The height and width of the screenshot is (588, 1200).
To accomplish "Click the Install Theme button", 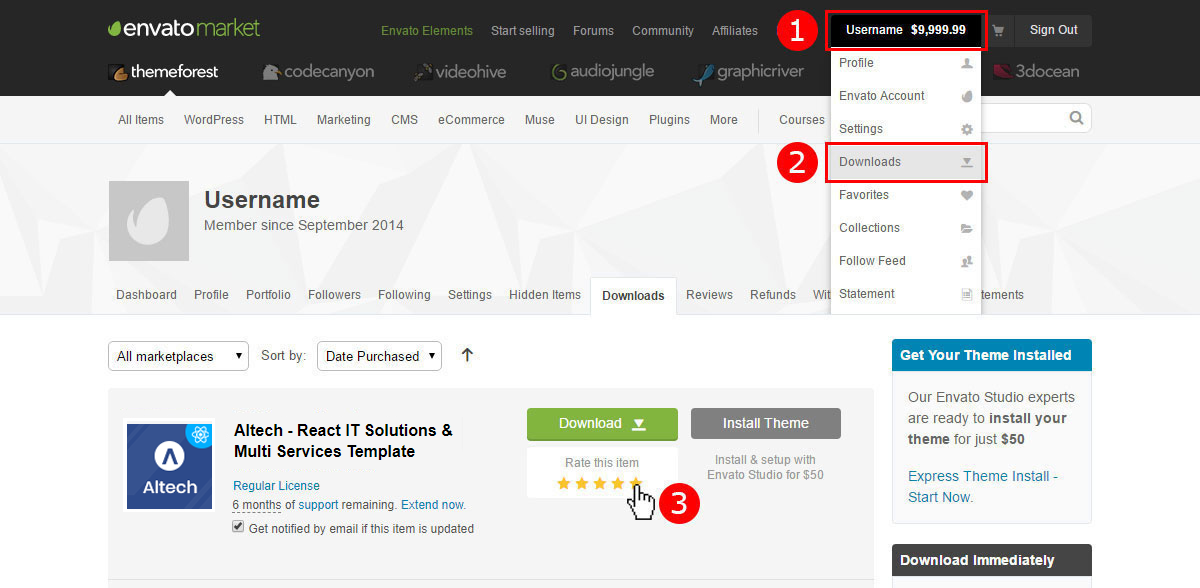I will [x=765, y=424].
